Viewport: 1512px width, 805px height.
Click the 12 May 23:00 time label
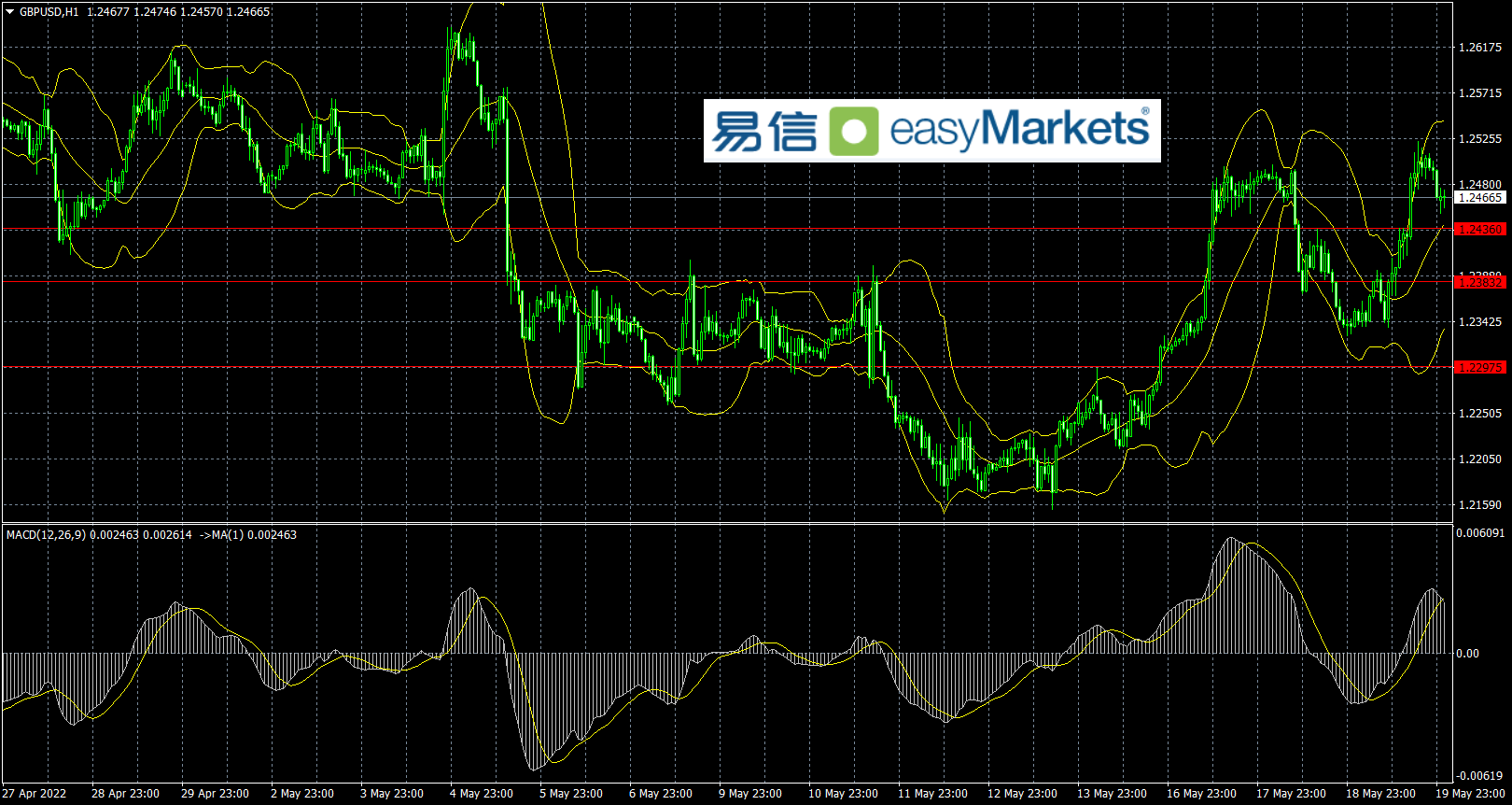point(1022,794)
